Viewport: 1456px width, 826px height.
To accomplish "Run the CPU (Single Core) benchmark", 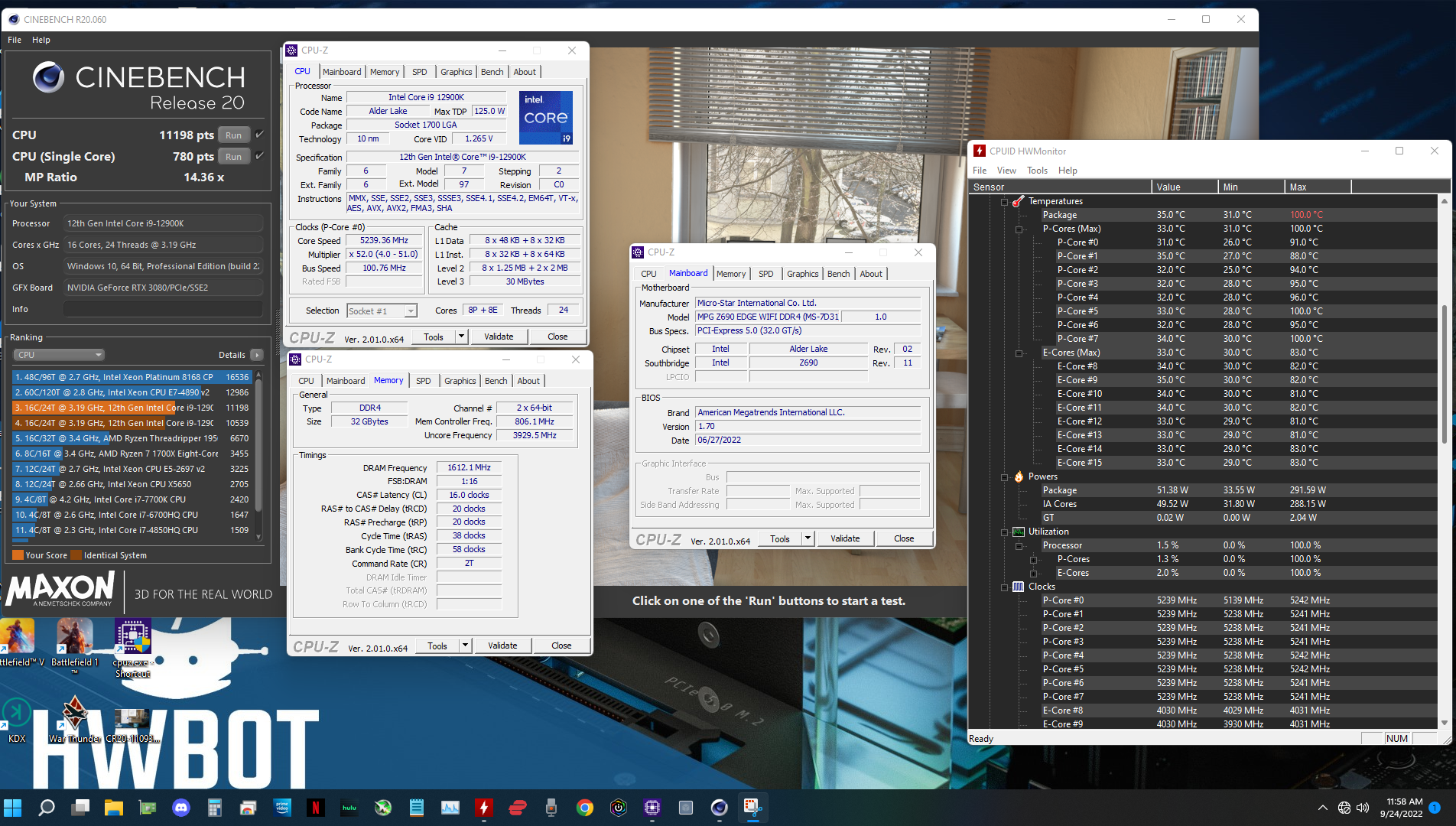I will [234, 156].
